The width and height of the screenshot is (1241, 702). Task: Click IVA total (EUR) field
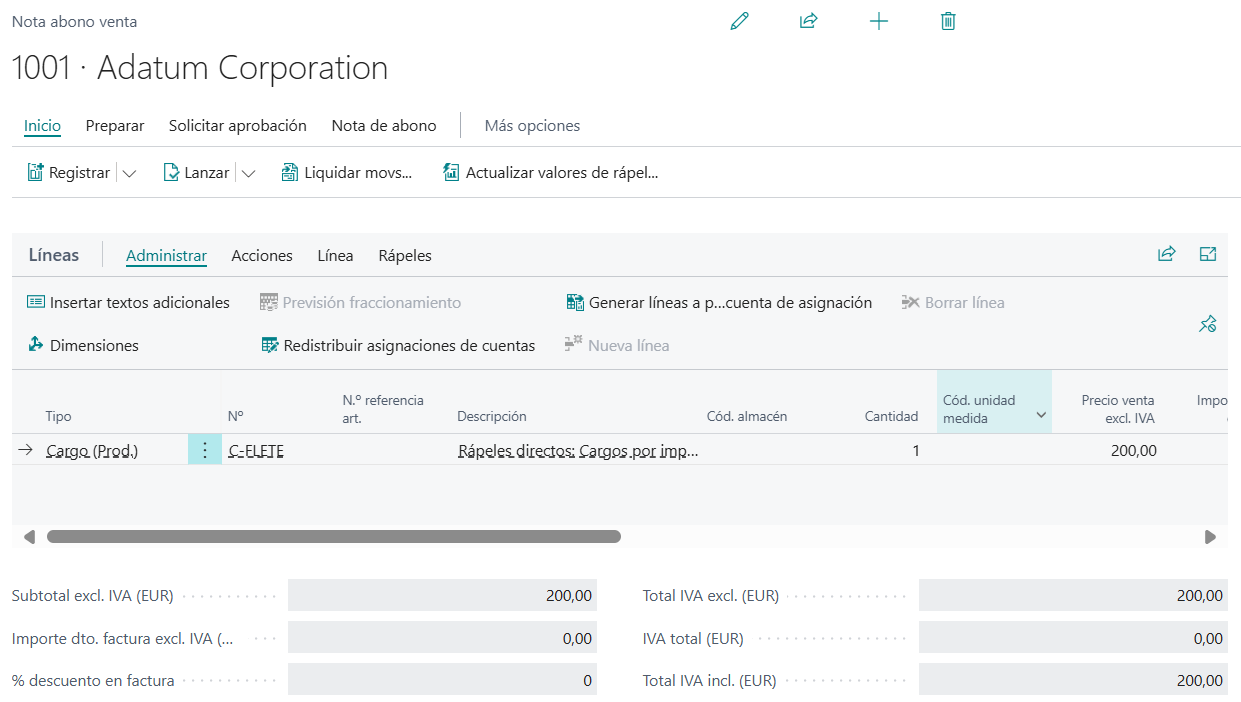pyautogui.click(x=1073, y=638)
